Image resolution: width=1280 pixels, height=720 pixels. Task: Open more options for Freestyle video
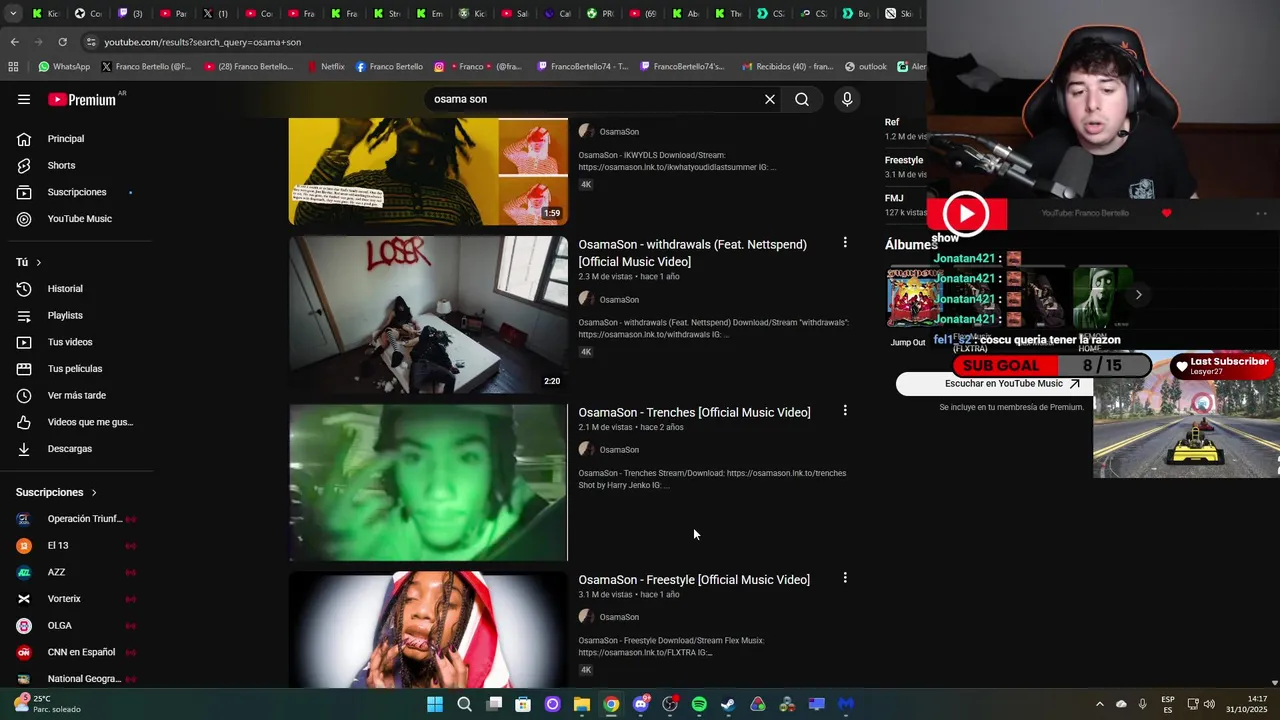845,578
